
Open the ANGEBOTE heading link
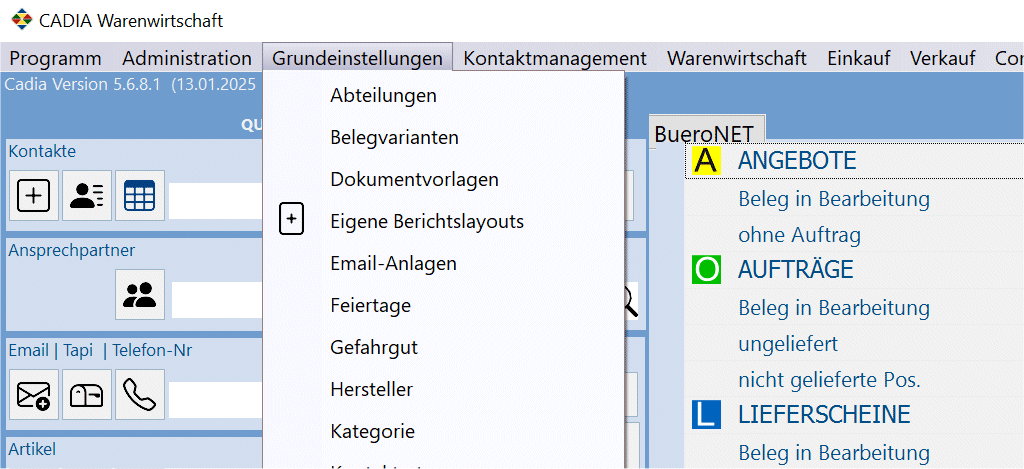point(797,161)
